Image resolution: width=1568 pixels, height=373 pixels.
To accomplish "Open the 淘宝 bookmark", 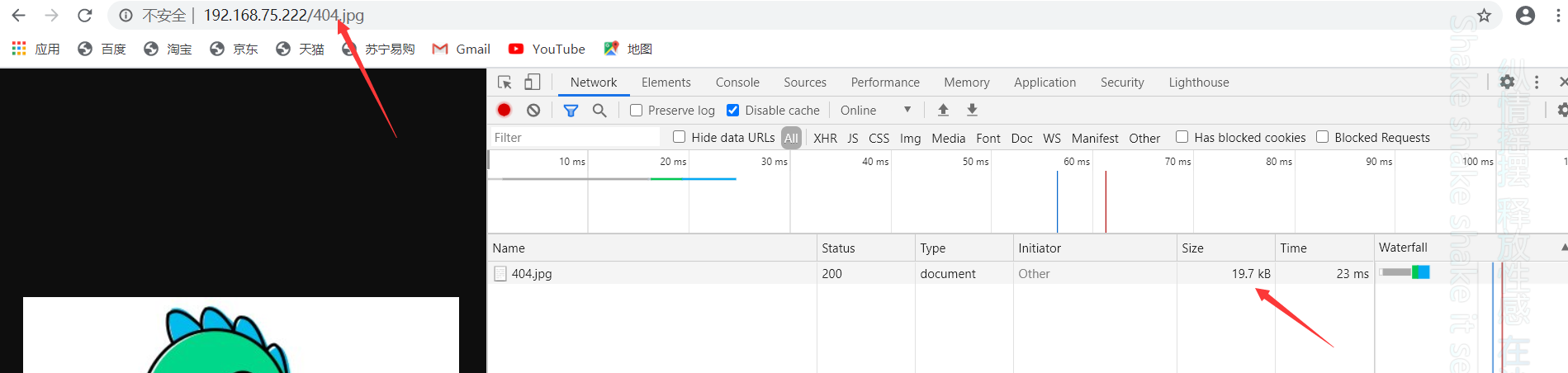I will click(x=168, y=49).
